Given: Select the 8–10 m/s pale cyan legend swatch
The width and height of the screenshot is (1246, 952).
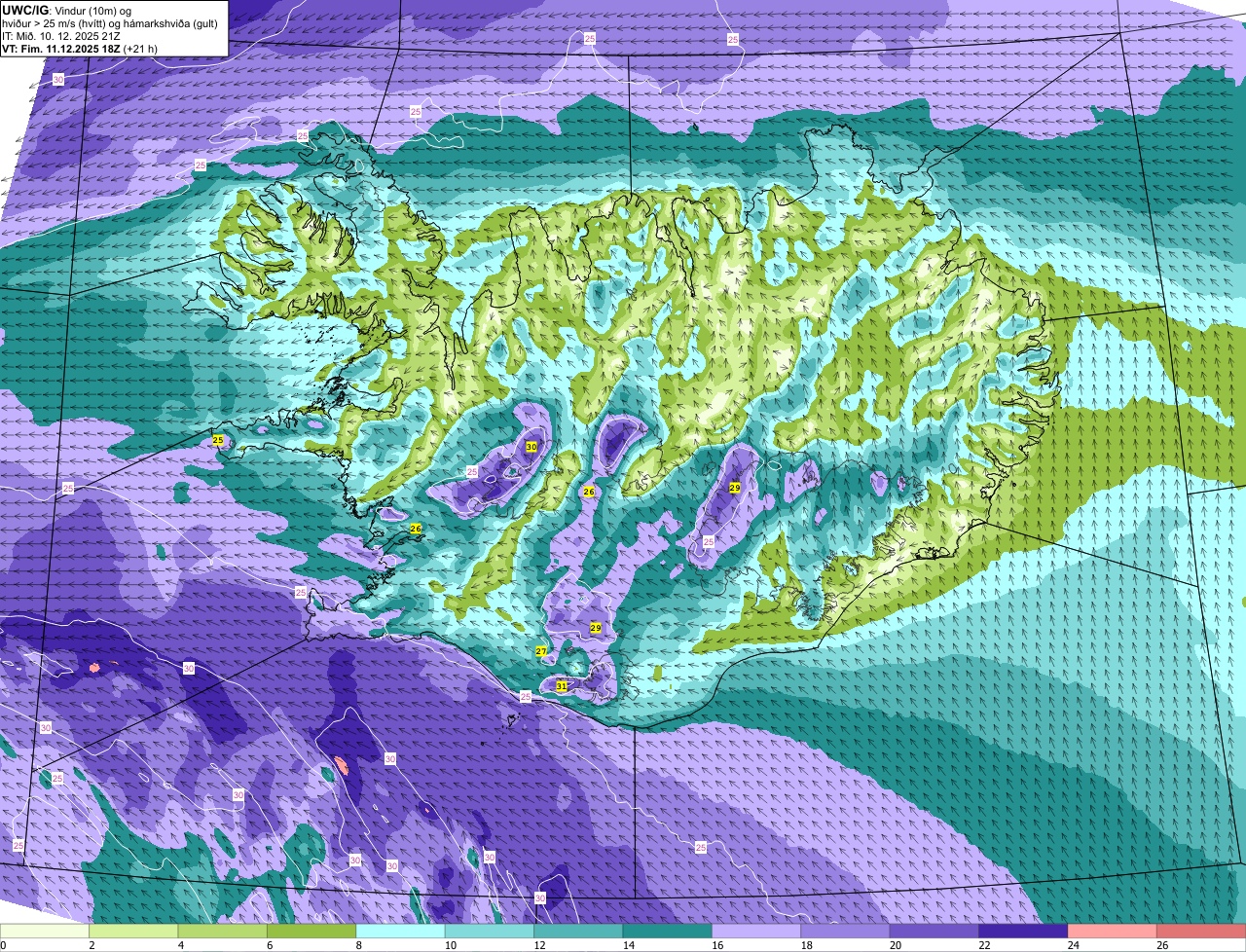Looking at the screenshot, I should (402, 932).
